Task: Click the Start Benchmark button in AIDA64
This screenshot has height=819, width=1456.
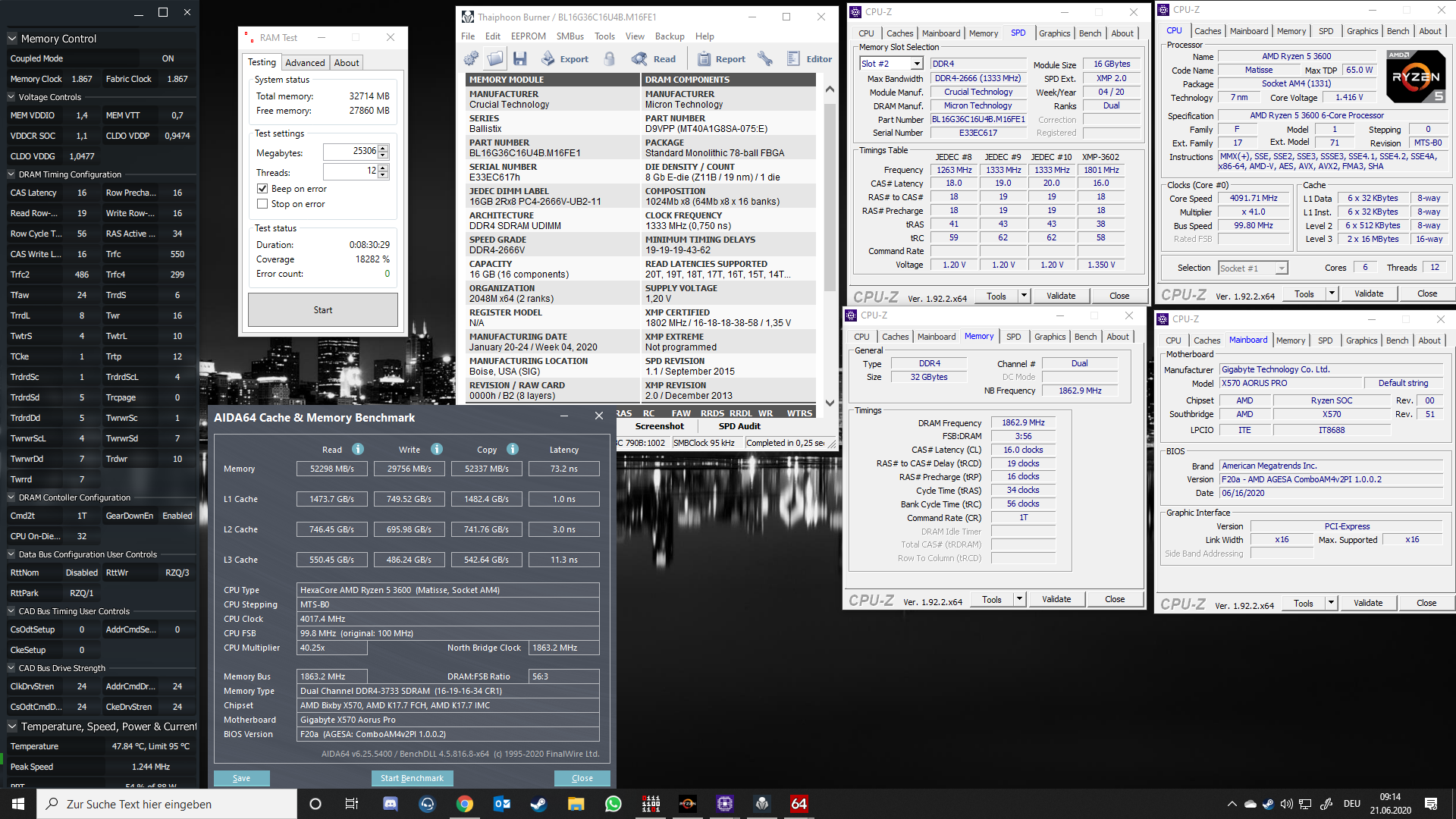Action: click(412, 778)
